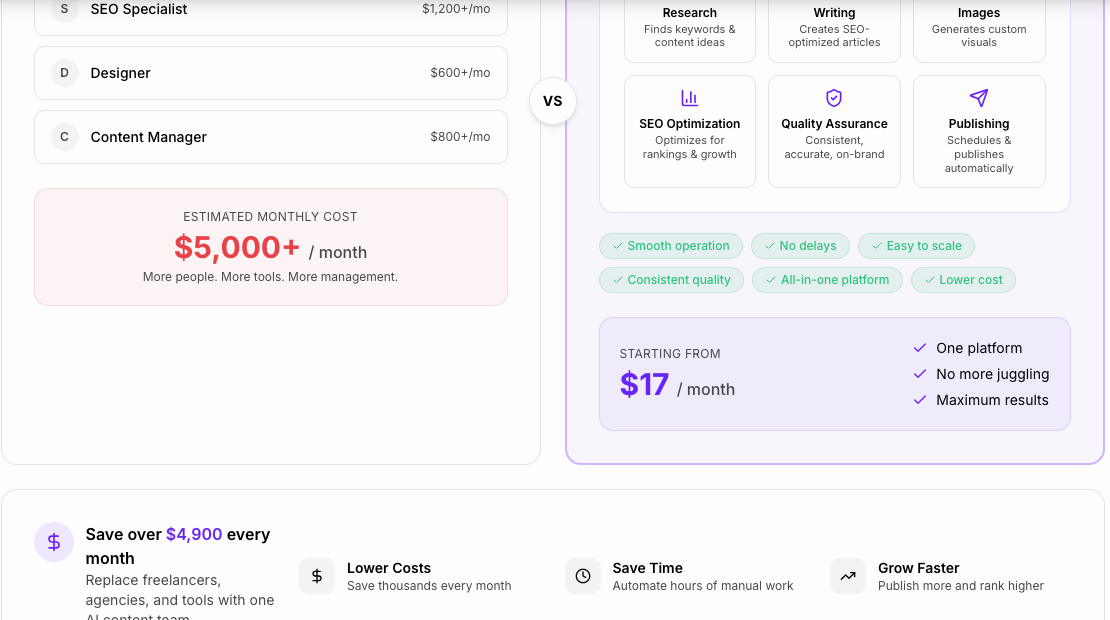
Task: Click 'Schedules & publishes automatically' description
Action: coord(979,154)
